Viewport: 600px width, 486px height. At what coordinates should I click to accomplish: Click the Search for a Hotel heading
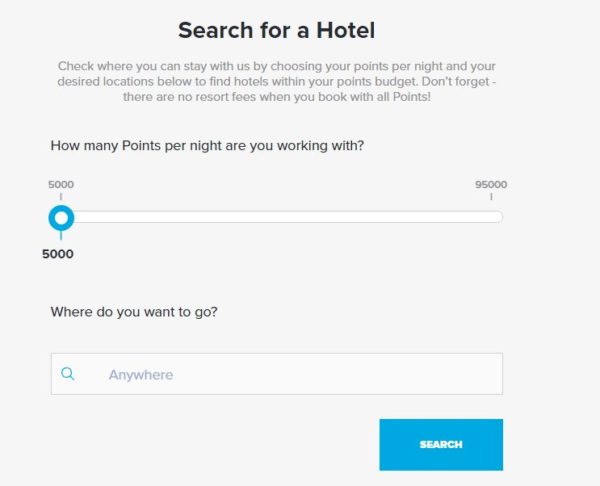tap(277, 30)
